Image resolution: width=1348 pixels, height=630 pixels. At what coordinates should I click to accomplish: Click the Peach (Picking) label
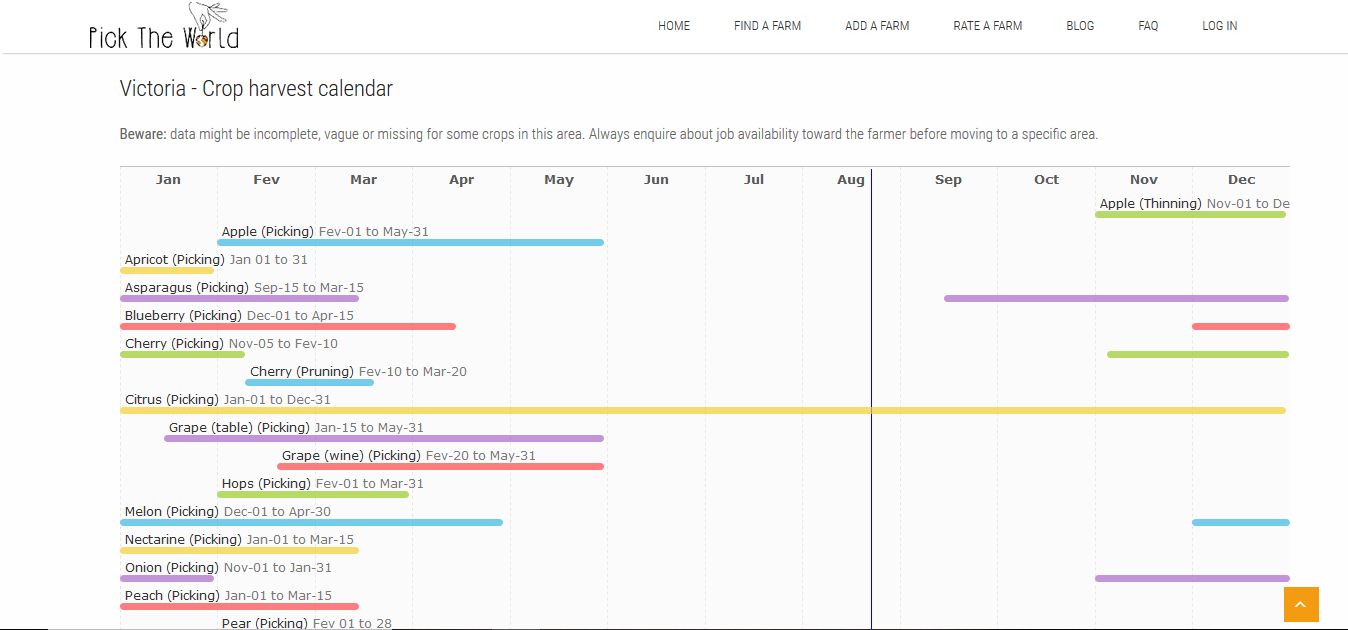171,596
